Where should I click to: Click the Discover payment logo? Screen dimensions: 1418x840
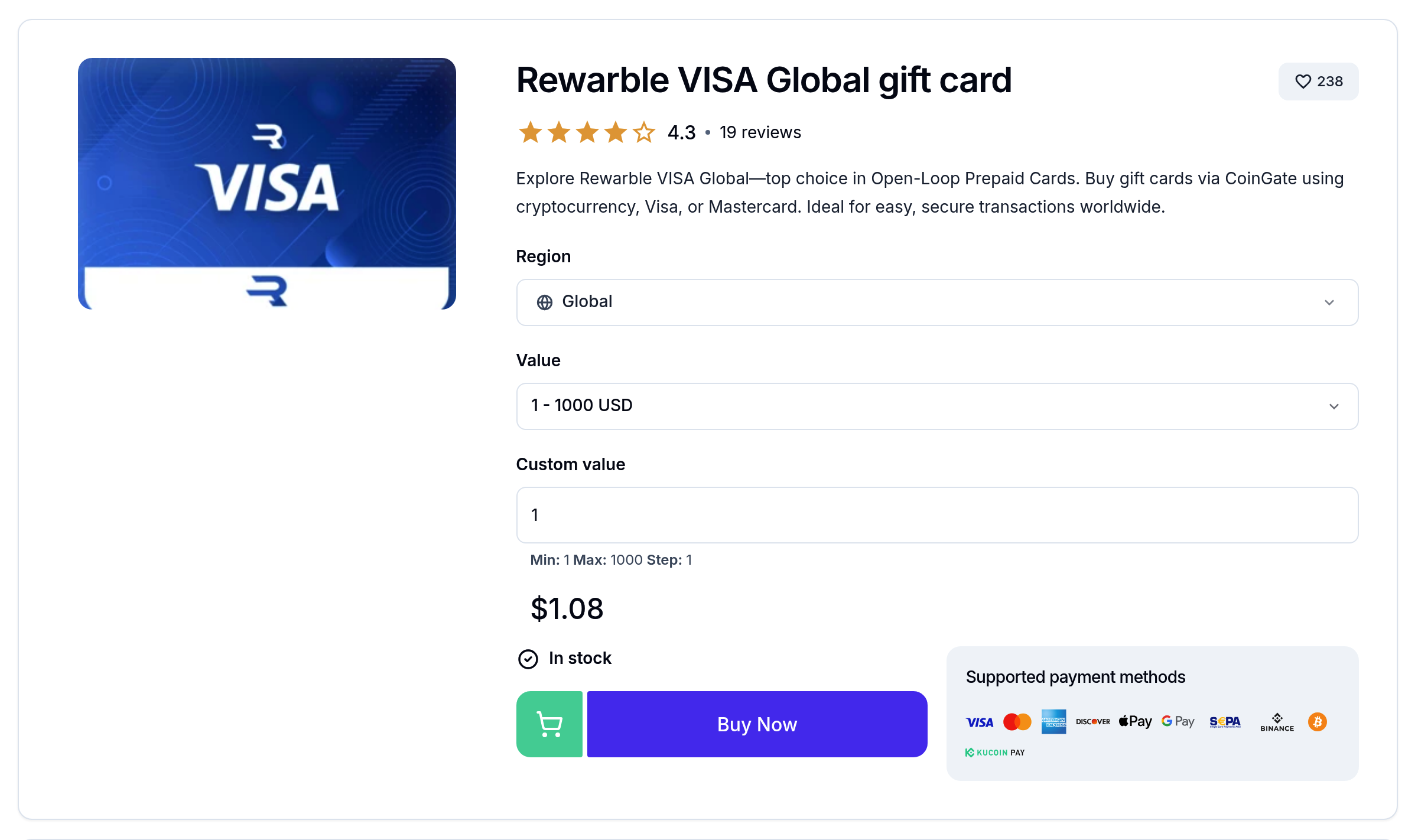pyautogui.click(x=1092, y=722)
